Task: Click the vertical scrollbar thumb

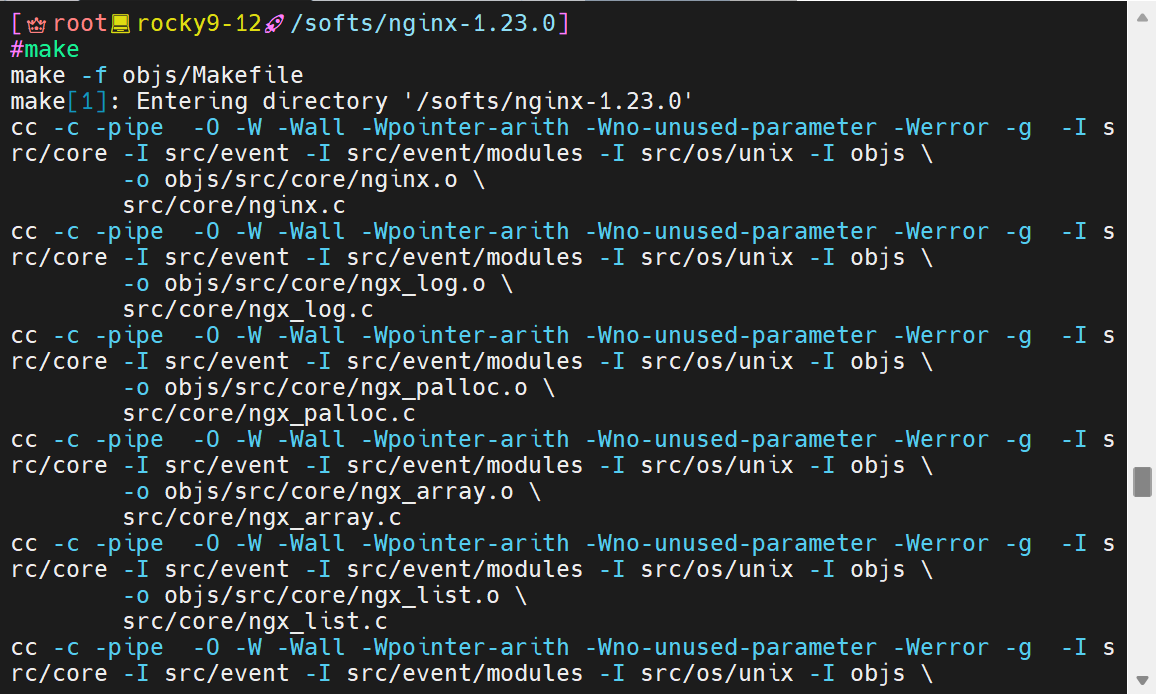Action: [x=1142, y=482]
